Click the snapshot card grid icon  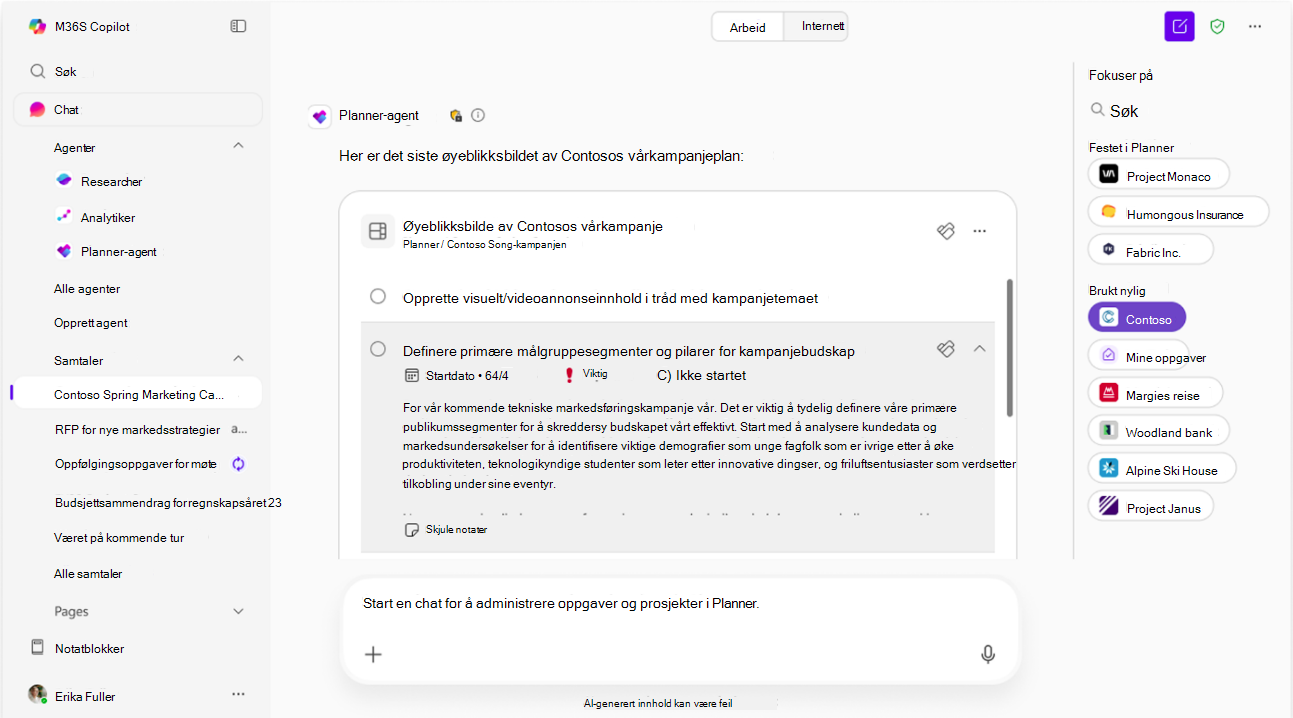377,232
